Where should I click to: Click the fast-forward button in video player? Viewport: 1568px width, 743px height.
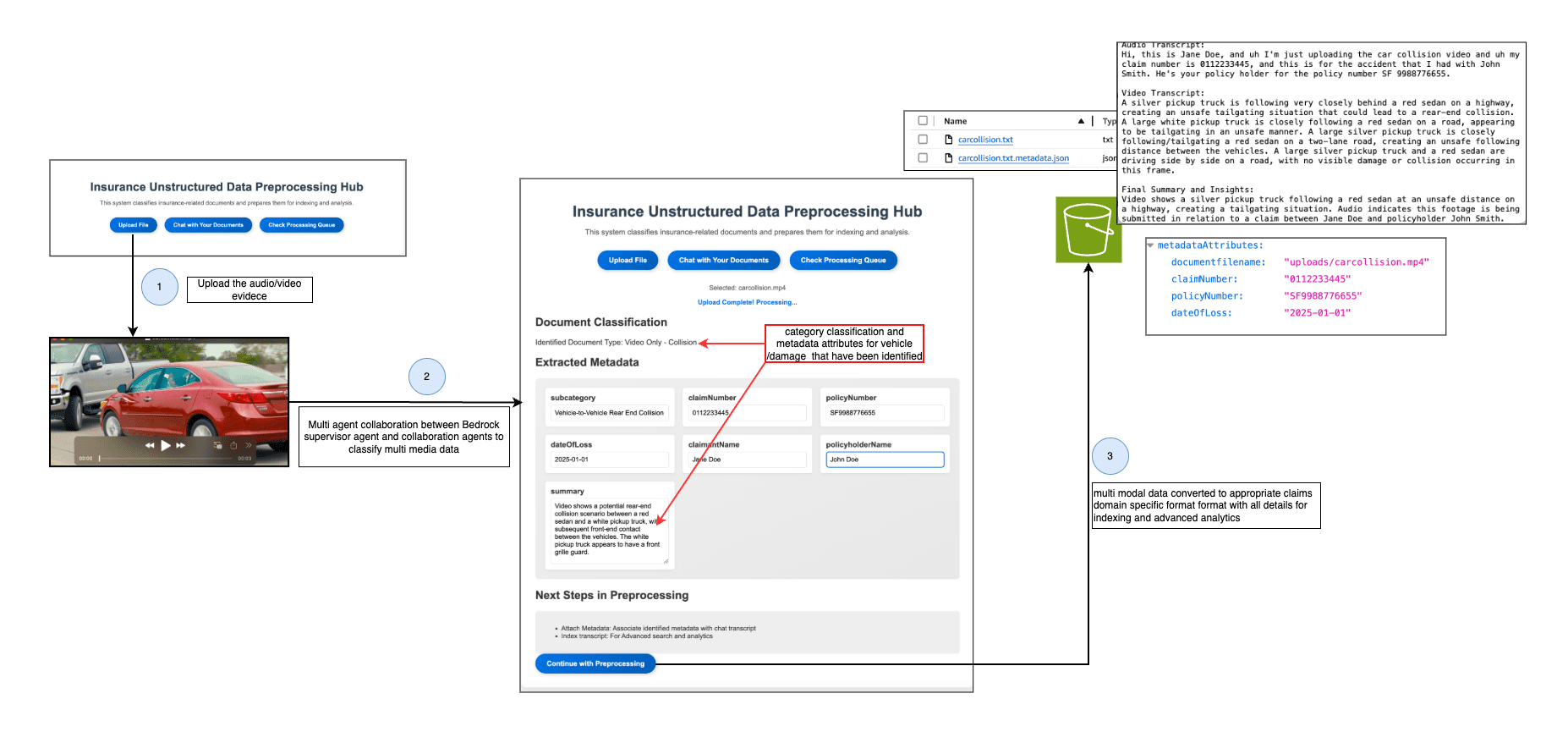pos(181,445)
